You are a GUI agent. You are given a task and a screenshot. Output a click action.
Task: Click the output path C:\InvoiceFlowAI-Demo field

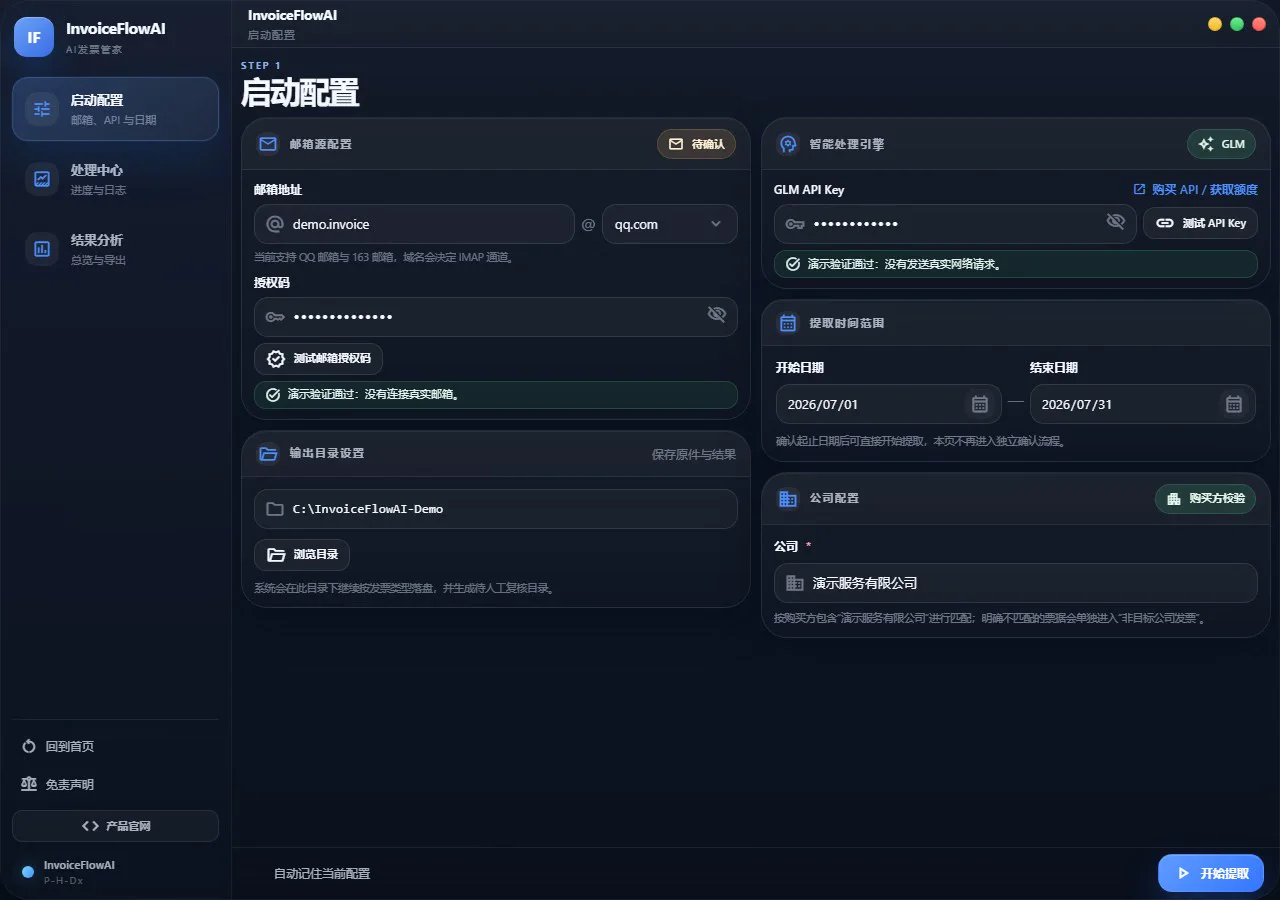pos(495,509)
